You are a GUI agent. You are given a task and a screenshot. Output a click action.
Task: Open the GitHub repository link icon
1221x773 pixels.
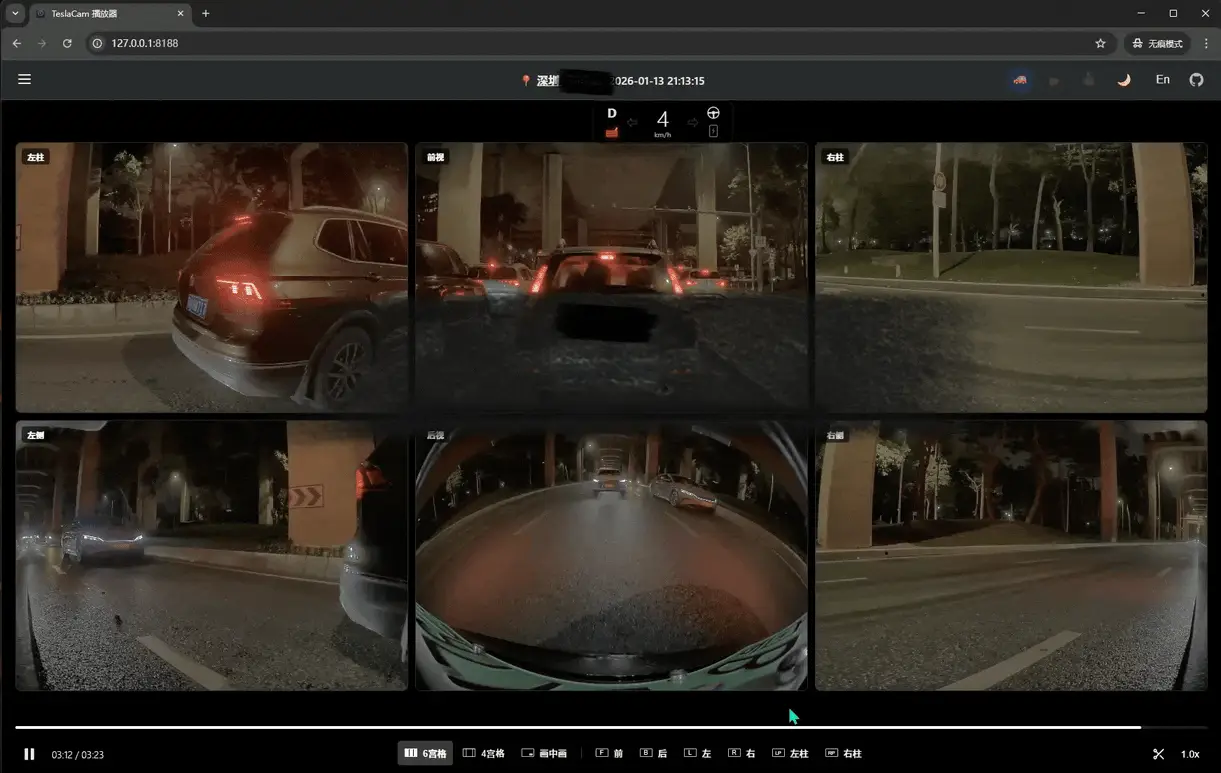pyautogui.click(x=1196, y=80)
